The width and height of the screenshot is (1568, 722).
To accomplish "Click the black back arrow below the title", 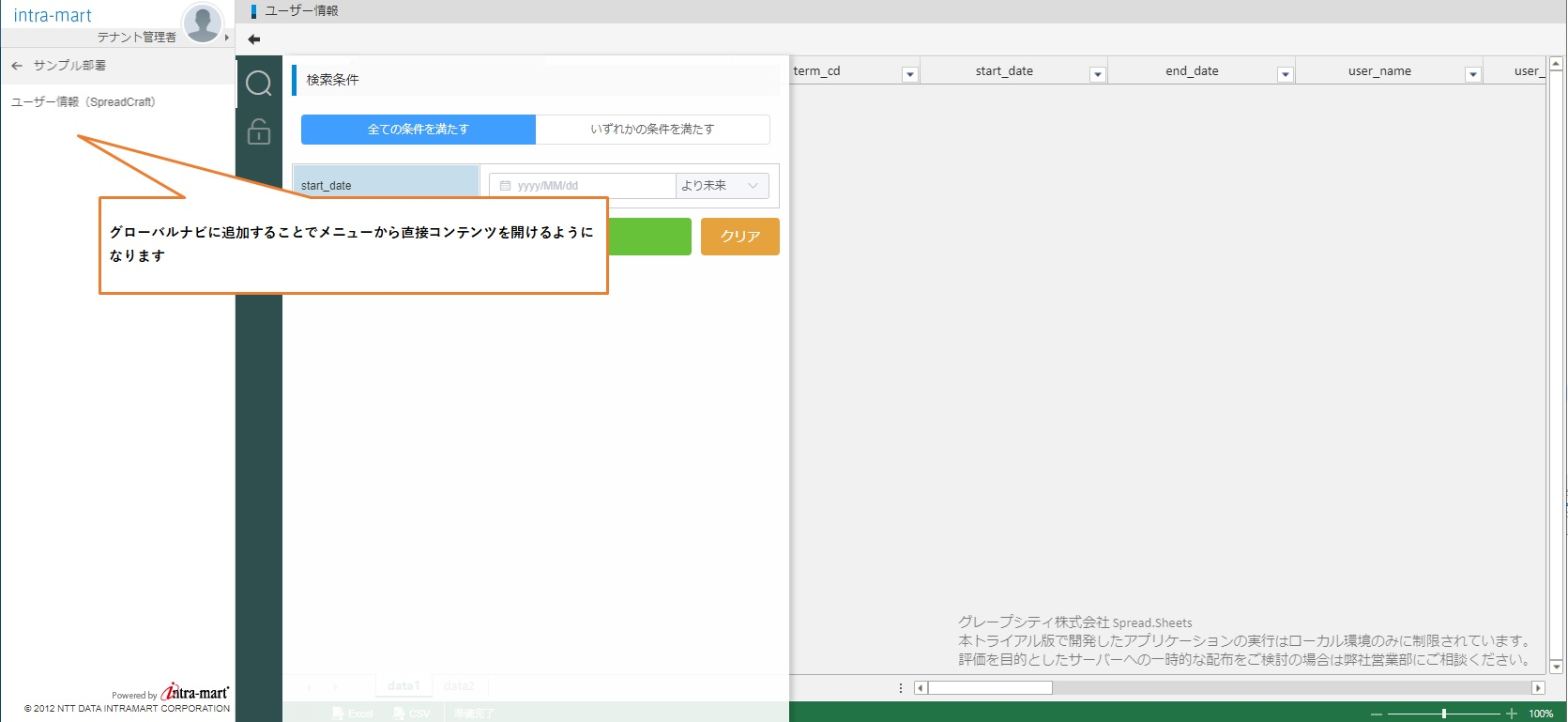I will (253, 39).
